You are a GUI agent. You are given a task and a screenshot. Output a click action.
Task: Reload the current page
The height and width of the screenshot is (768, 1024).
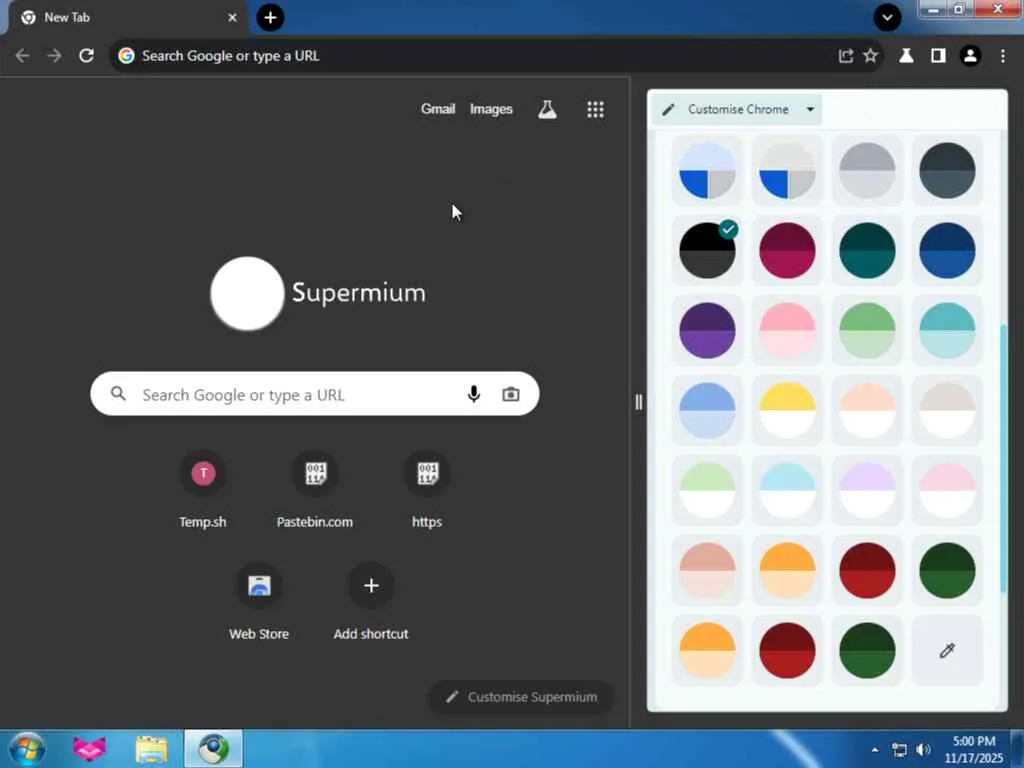pos(86,56)
